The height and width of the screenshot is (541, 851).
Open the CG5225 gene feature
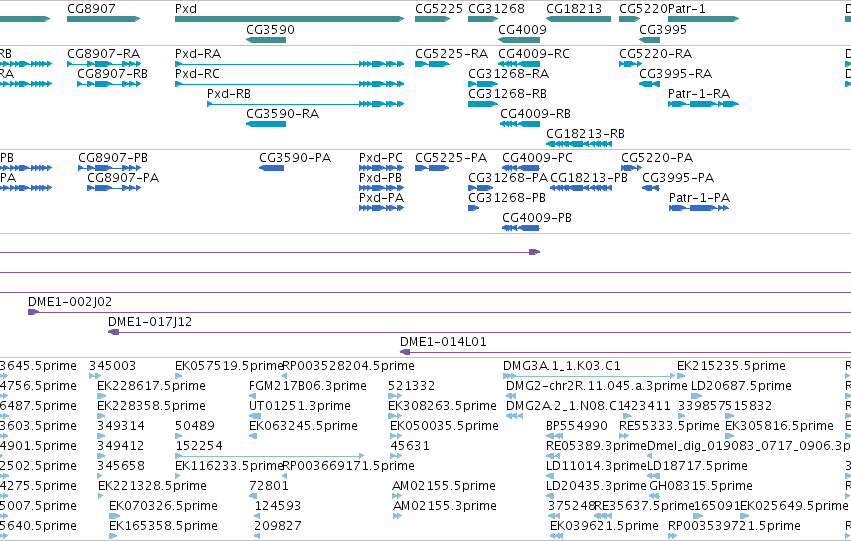pos(433,19)
